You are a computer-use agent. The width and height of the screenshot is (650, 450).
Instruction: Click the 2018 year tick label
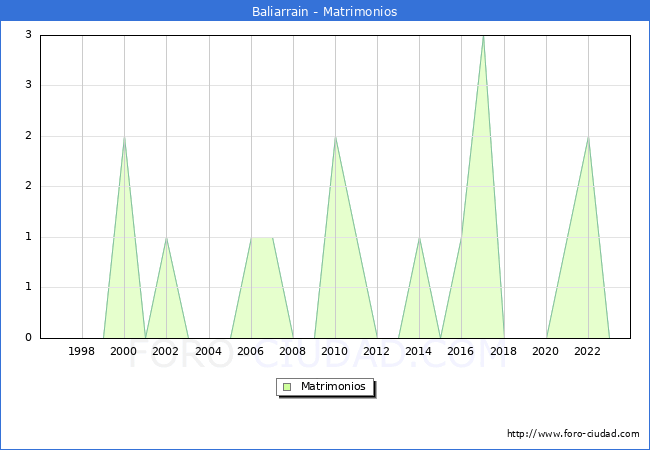click(x=503, y=351)
